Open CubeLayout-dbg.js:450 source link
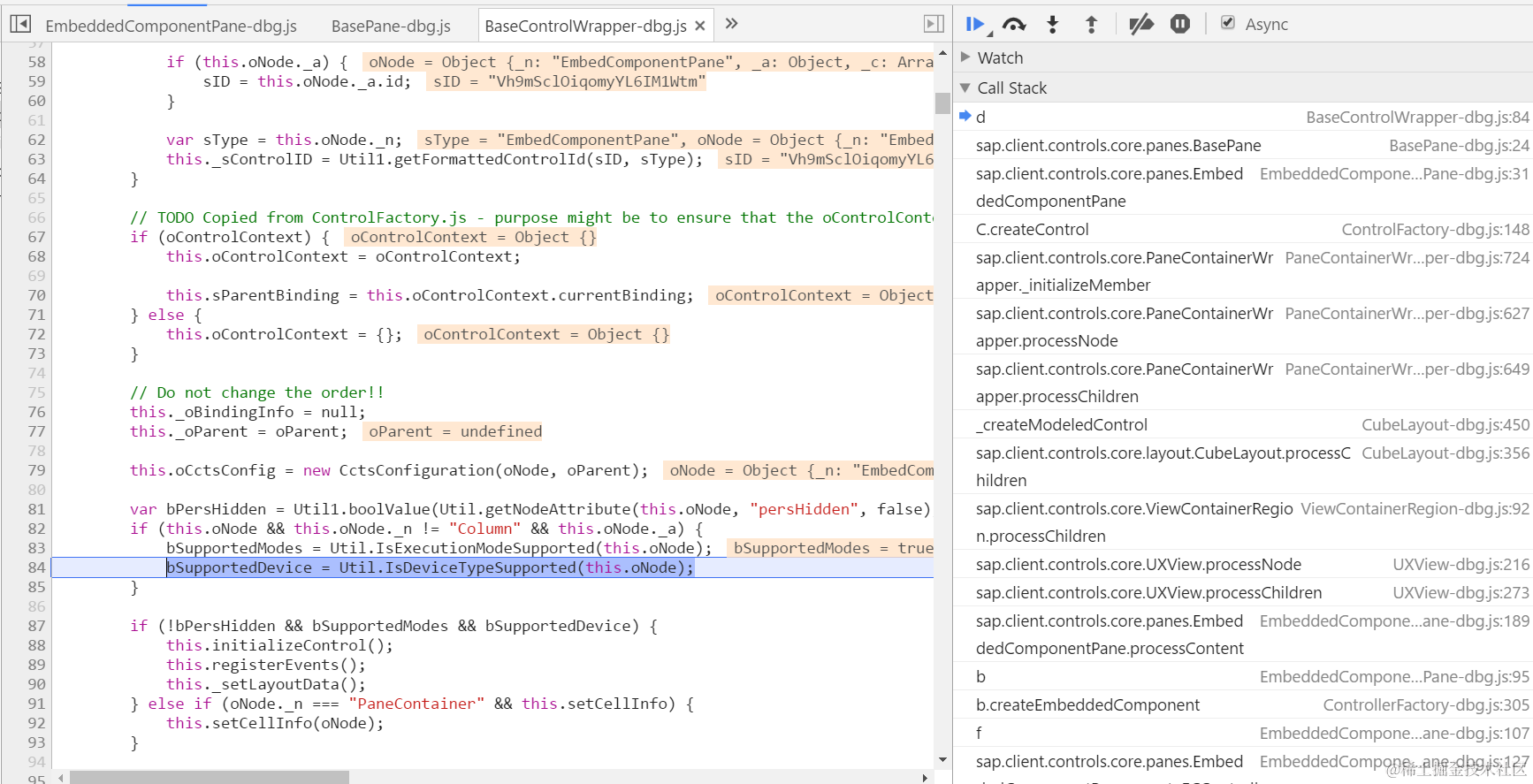This screenshot has width=1533, height=784. 1445,425
